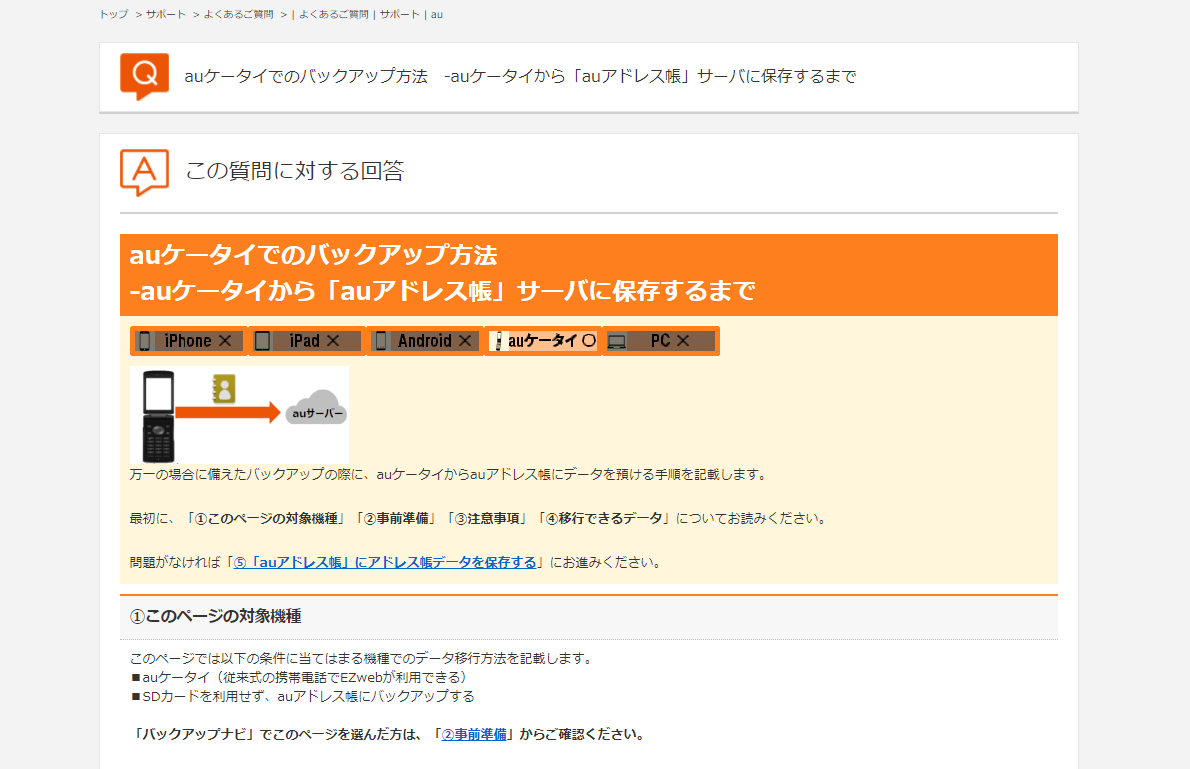Click the question title text at top
1190x769 pixels.
coord(521,77)
